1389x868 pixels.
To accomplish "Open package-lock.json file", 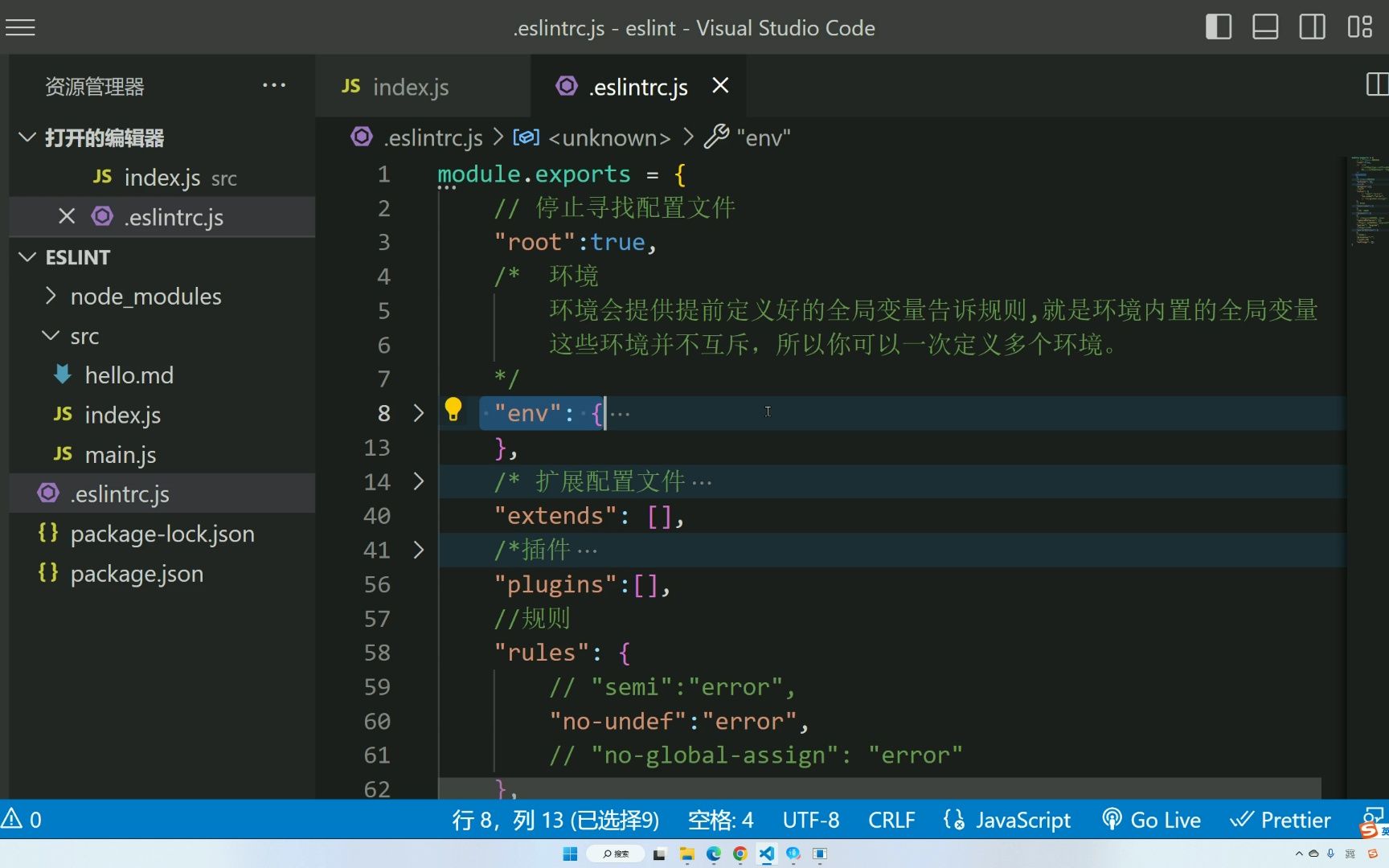I will click(x=162, y=534).
